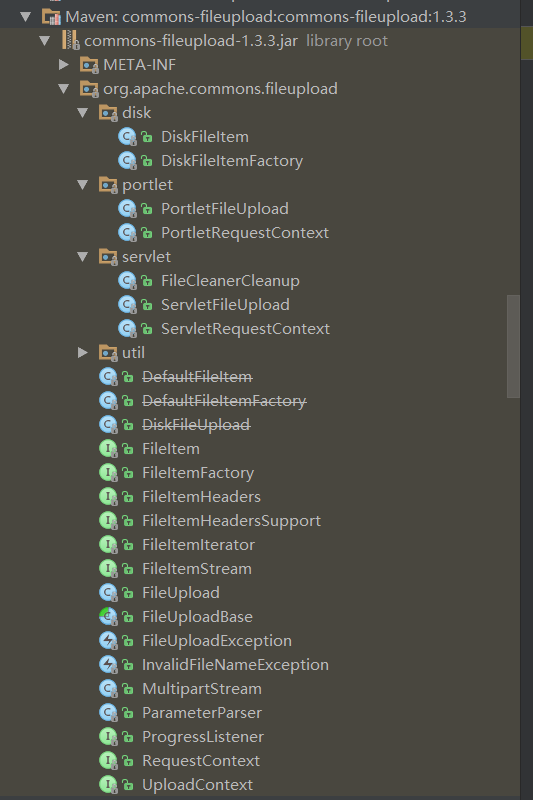Select the PortletFileUpload class
The height and width of the screenshot is (800, 533).
tap(225, 209)
